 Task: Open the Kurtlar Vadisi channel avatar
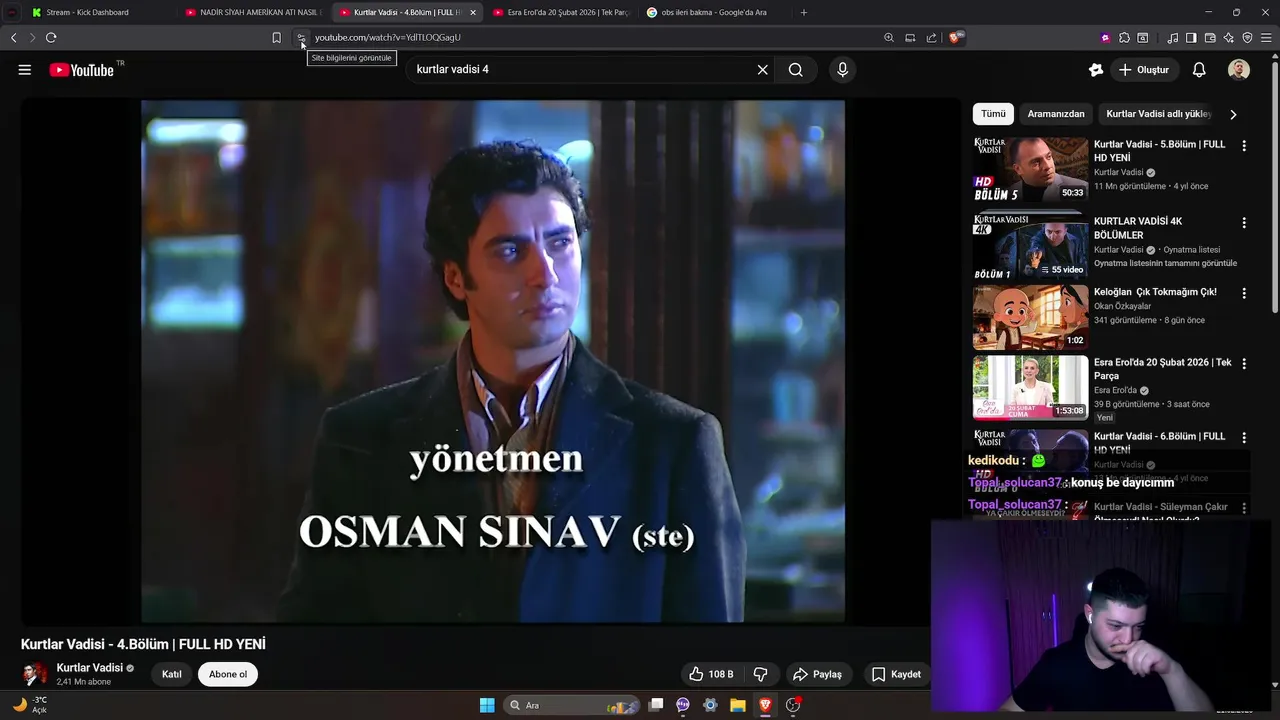[35, 674]
